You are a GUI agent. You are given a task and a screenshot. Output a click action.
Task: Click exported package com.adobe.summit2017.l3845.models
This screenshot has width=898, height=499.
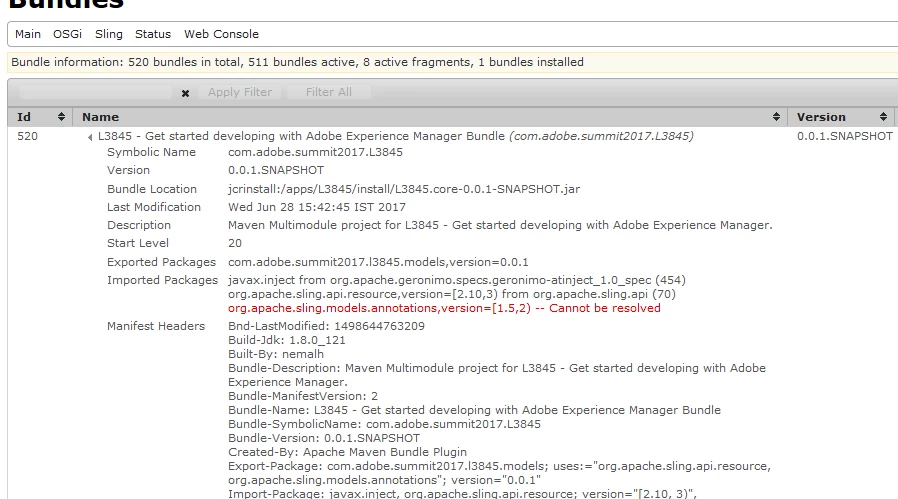pos(378,262)
